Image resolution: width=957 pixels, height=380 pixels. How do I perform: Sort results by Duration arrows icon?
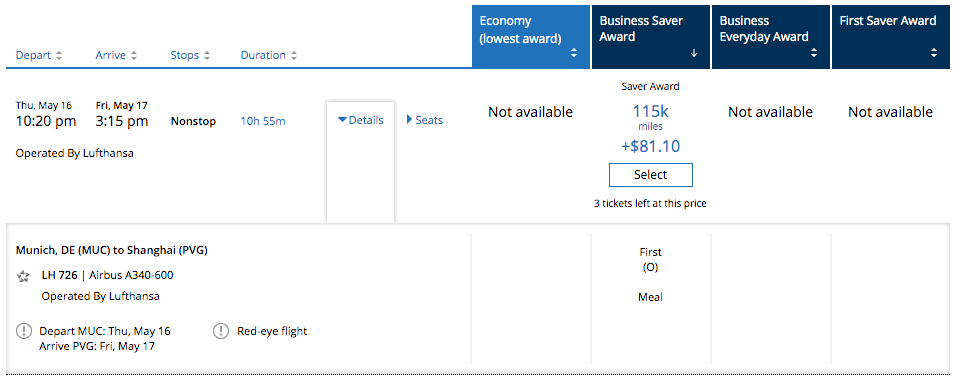click(x=294, y=56)
